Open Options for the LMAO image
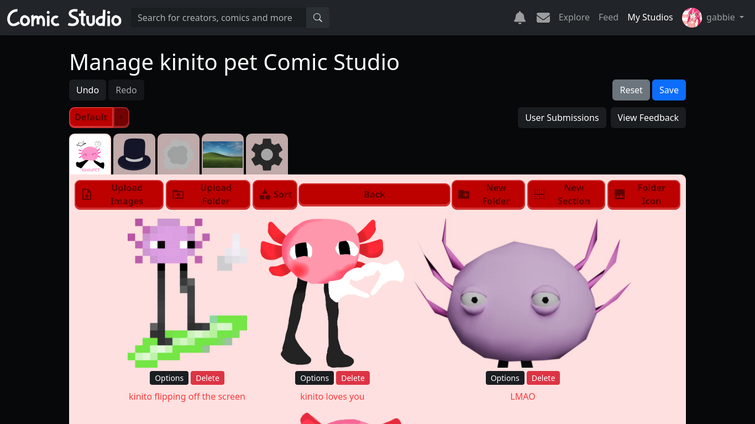Image resolution: width=755 pixels, height=424 pixels. click(x=505, y=378)
